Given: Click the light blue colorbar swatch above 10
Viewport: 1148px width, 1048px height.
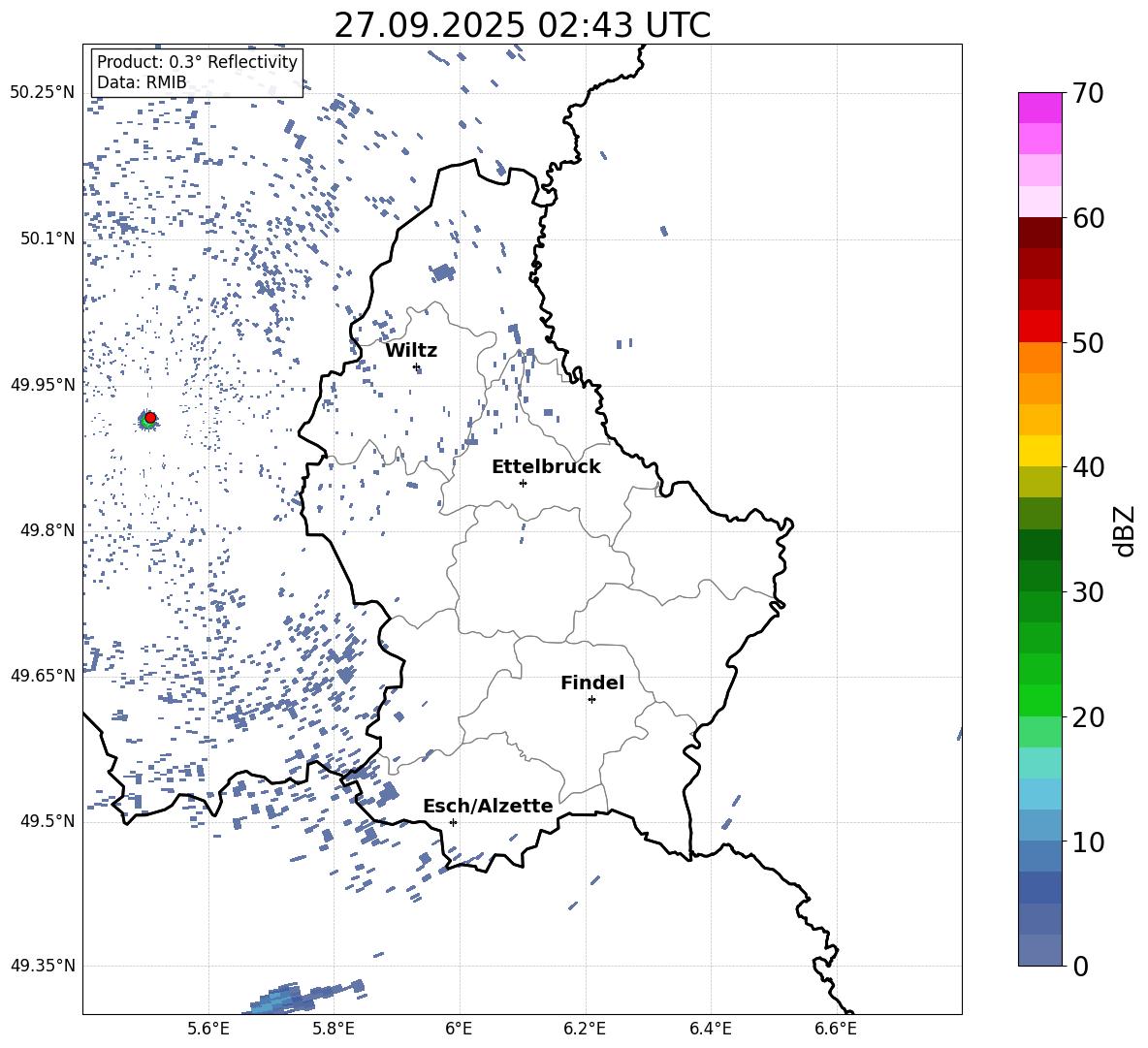Looking at the screenshot, I should [1040, 825].
